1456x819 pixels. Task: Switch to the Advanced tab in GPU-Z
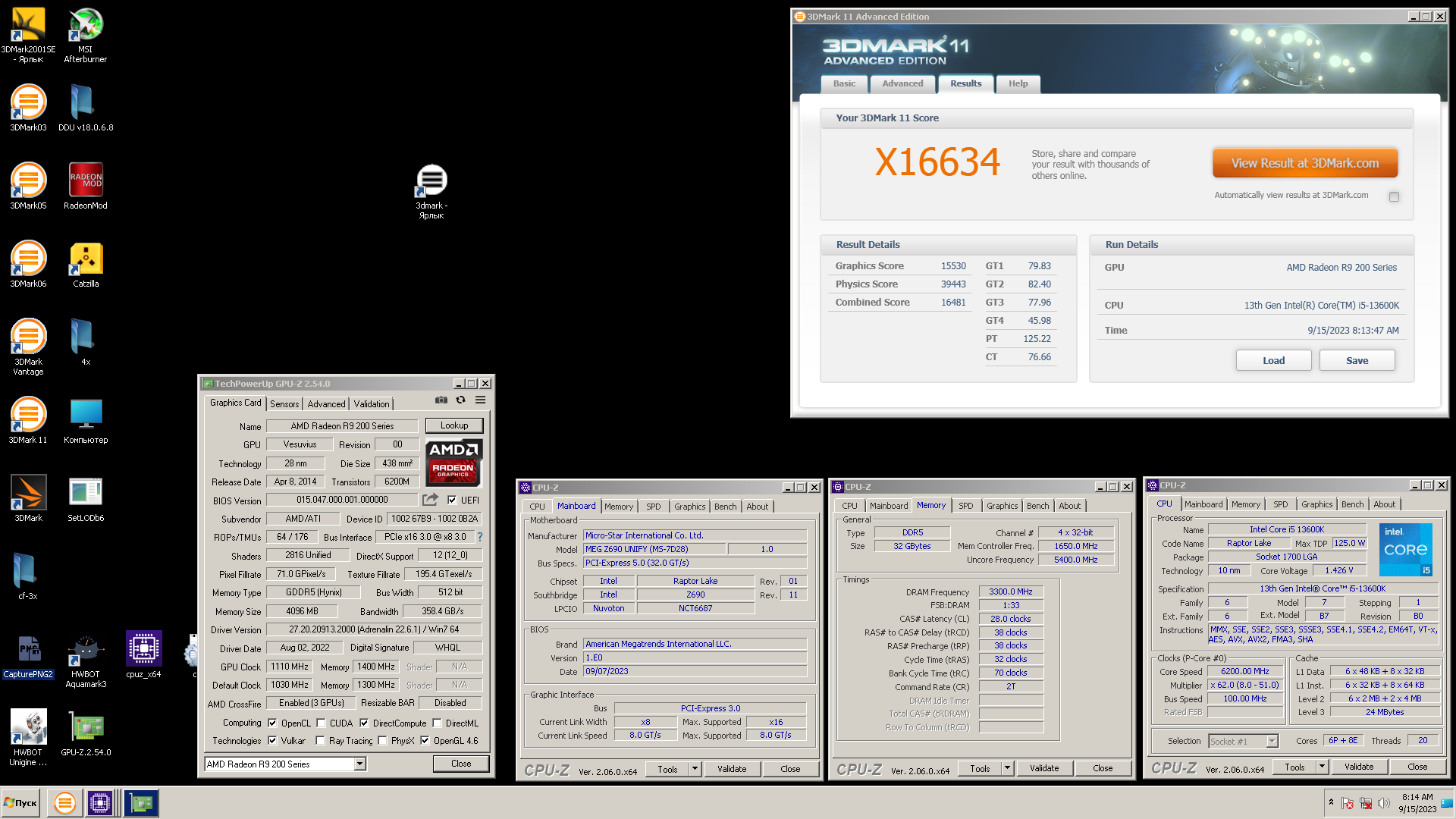(327, 404)
